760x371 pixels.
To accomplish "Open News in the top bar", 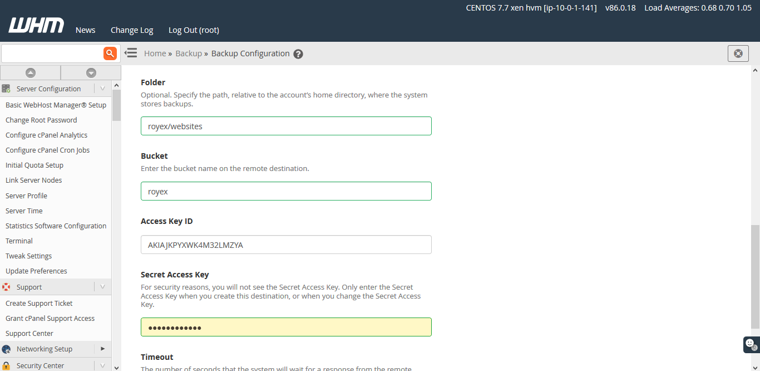I will click(85, 30).
